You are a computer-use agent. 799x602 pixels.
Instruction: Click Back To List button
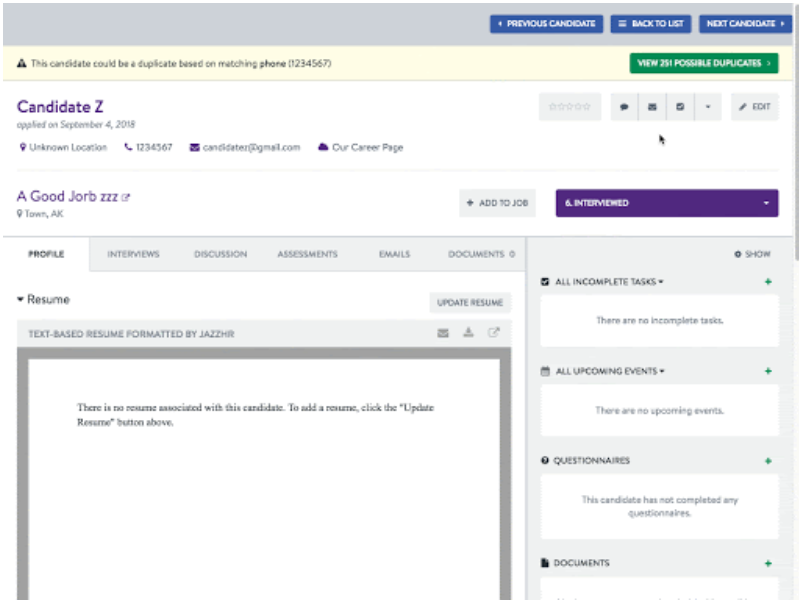[651, 23]
